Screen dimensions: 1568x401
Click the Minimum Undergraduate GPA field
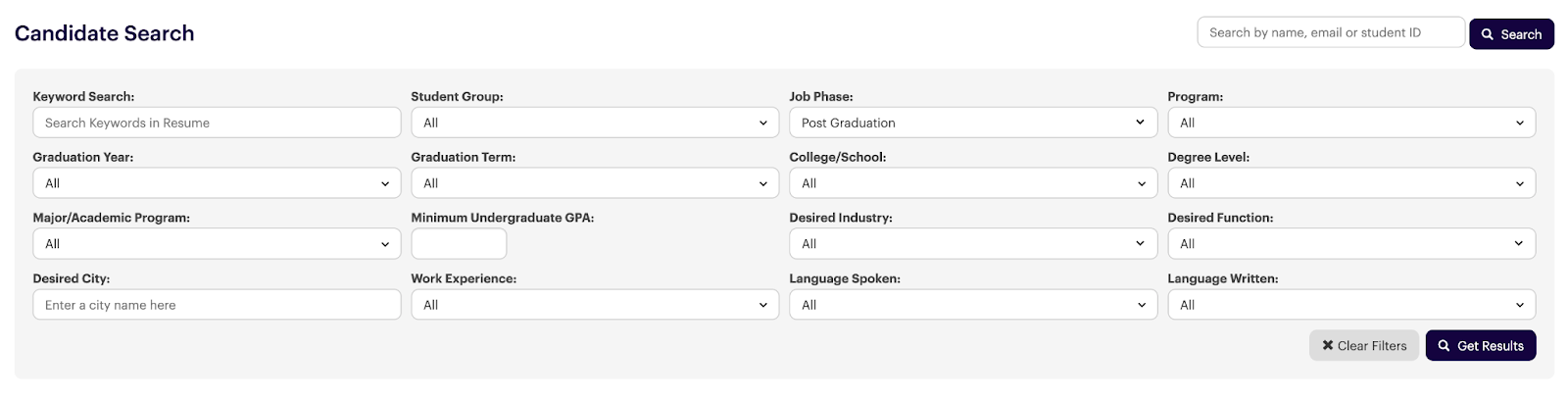click(x=459, y=244)
